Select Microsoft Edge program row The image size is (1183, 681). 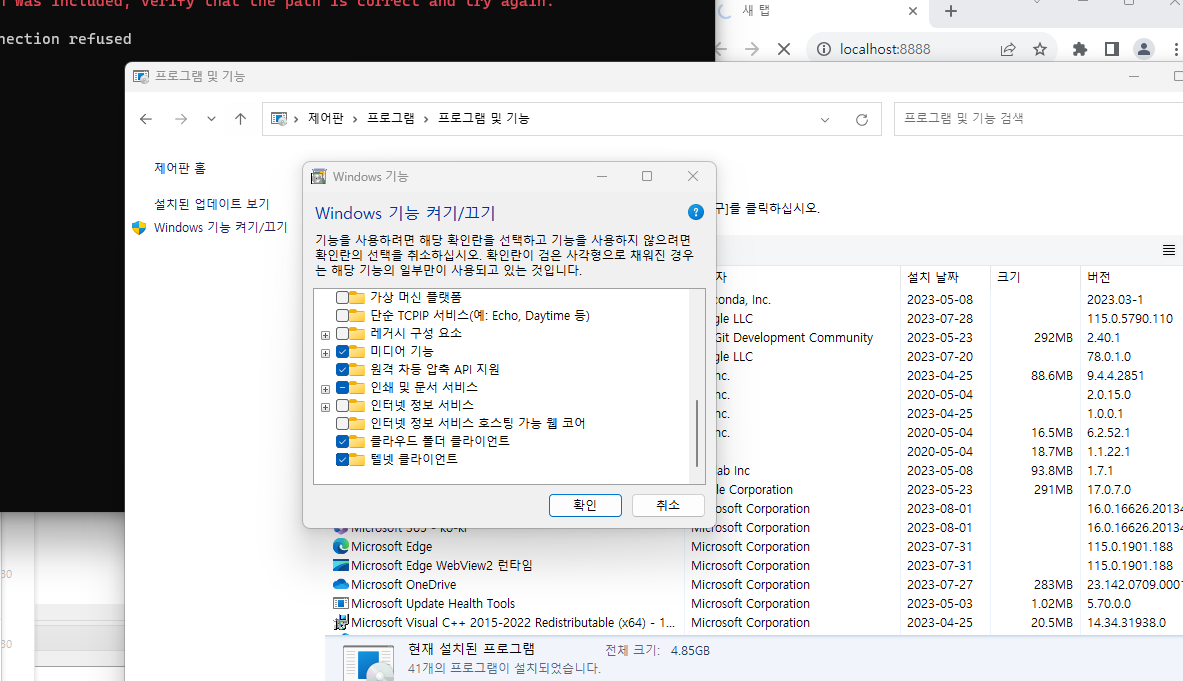coord(757,547)
